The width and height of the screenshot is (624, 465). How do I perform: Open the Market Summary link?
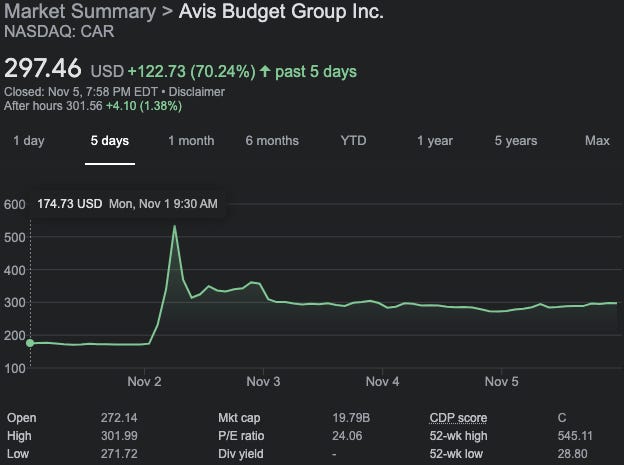[80, 12]
